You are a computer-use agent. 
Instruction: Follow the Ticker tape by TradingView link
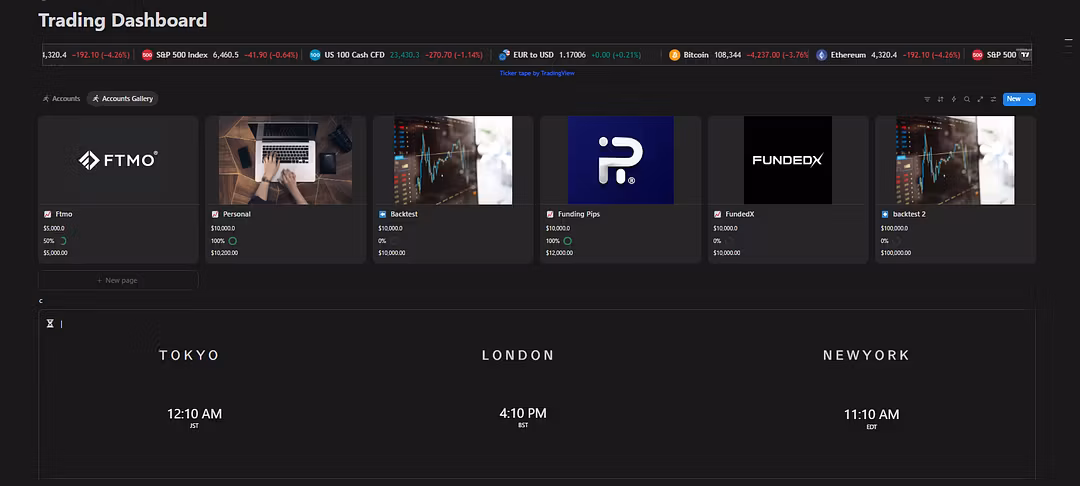[537, 73]
